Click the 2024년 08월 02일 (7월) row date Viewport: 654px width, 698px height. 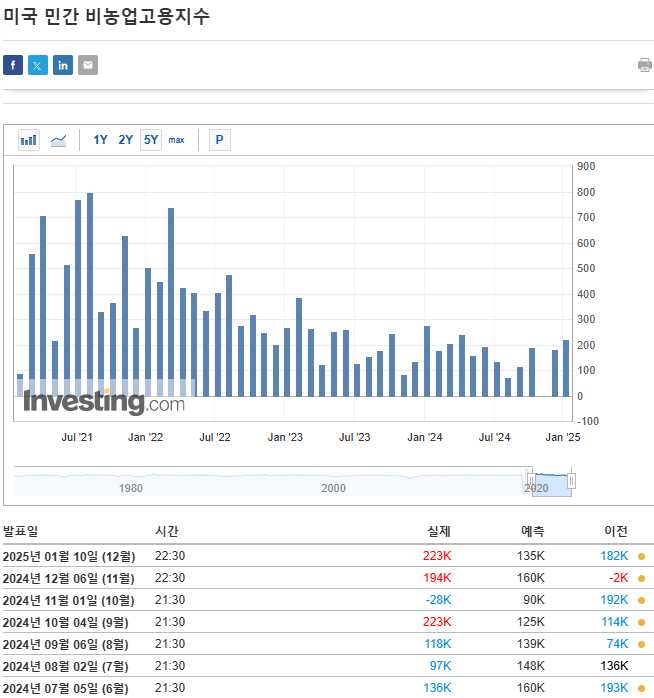[x=65, y=667]
